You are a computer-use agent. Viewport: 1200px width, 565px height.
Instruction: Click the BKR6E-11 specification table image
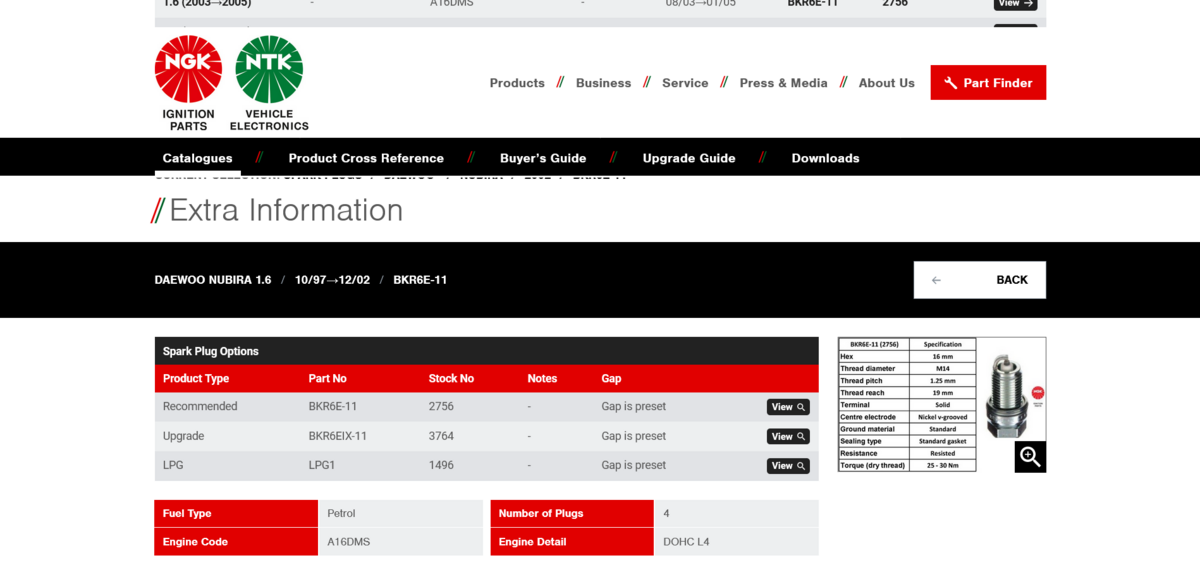click(906, 405)
